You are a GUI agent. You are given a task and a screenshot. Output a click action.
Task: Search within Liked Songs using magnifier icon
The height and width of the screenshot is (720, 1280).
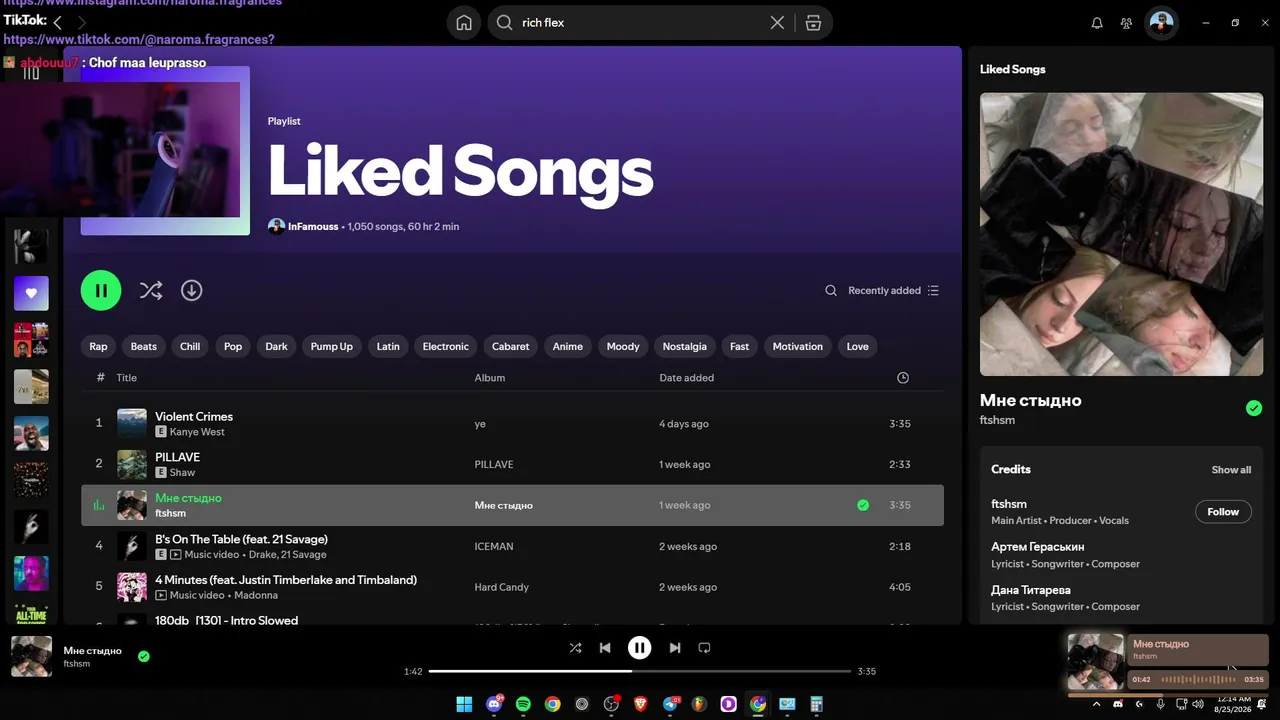click(831, 291)
